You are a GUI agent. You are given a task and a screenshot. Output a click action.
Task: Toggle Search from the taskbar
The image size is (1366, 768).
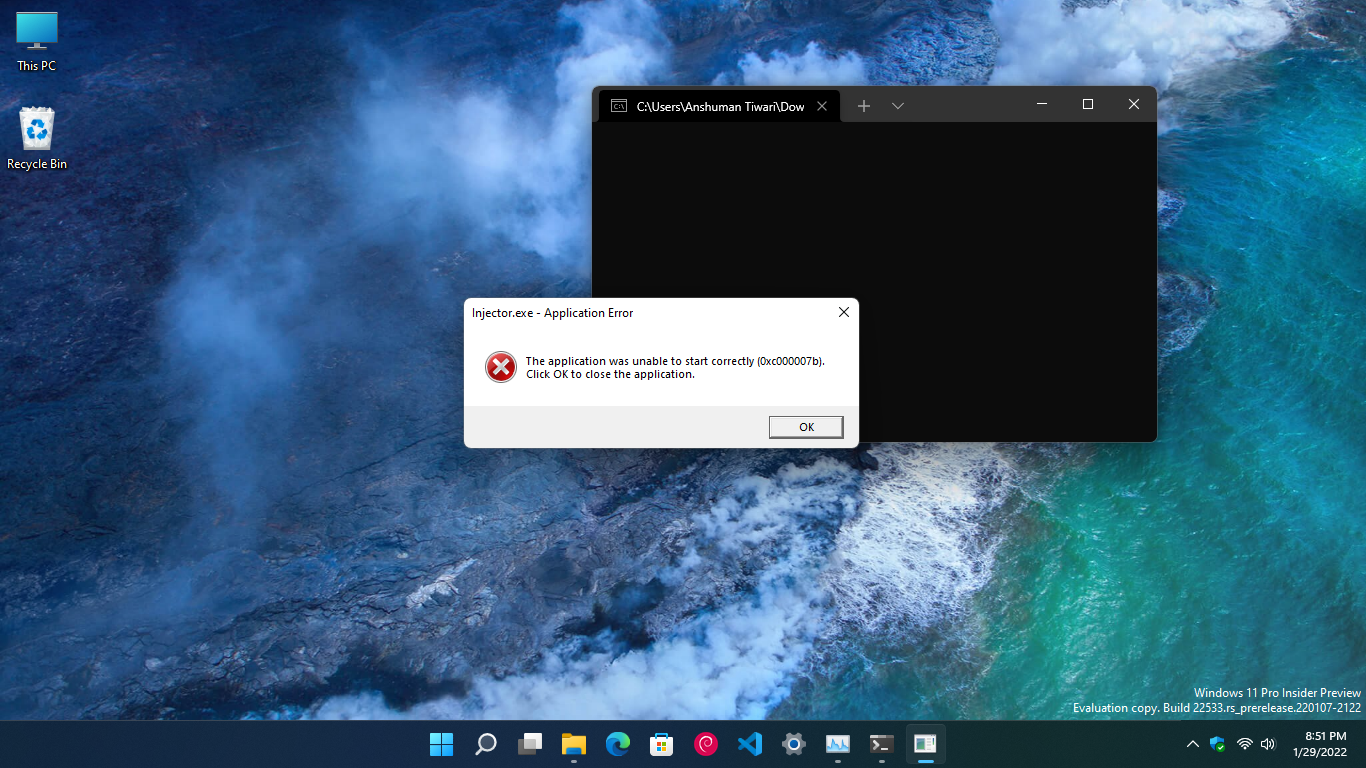click(485, 744)
